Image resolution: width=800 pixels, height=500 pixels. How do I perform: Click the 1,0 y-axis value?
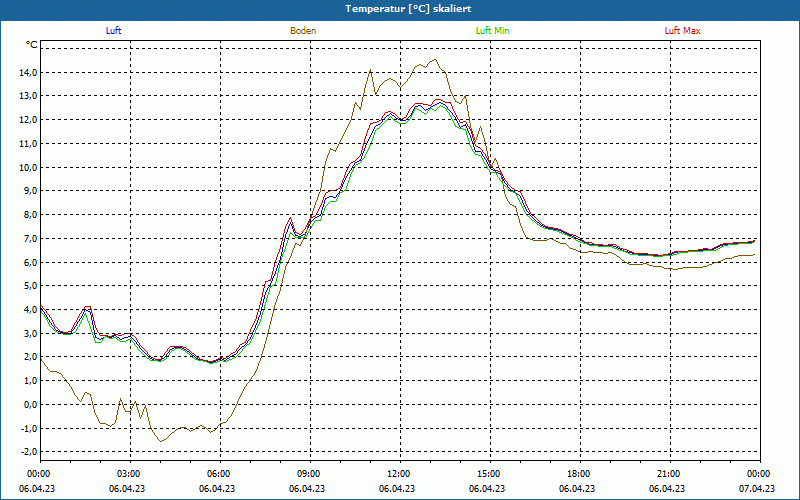[x=30, y=381]
